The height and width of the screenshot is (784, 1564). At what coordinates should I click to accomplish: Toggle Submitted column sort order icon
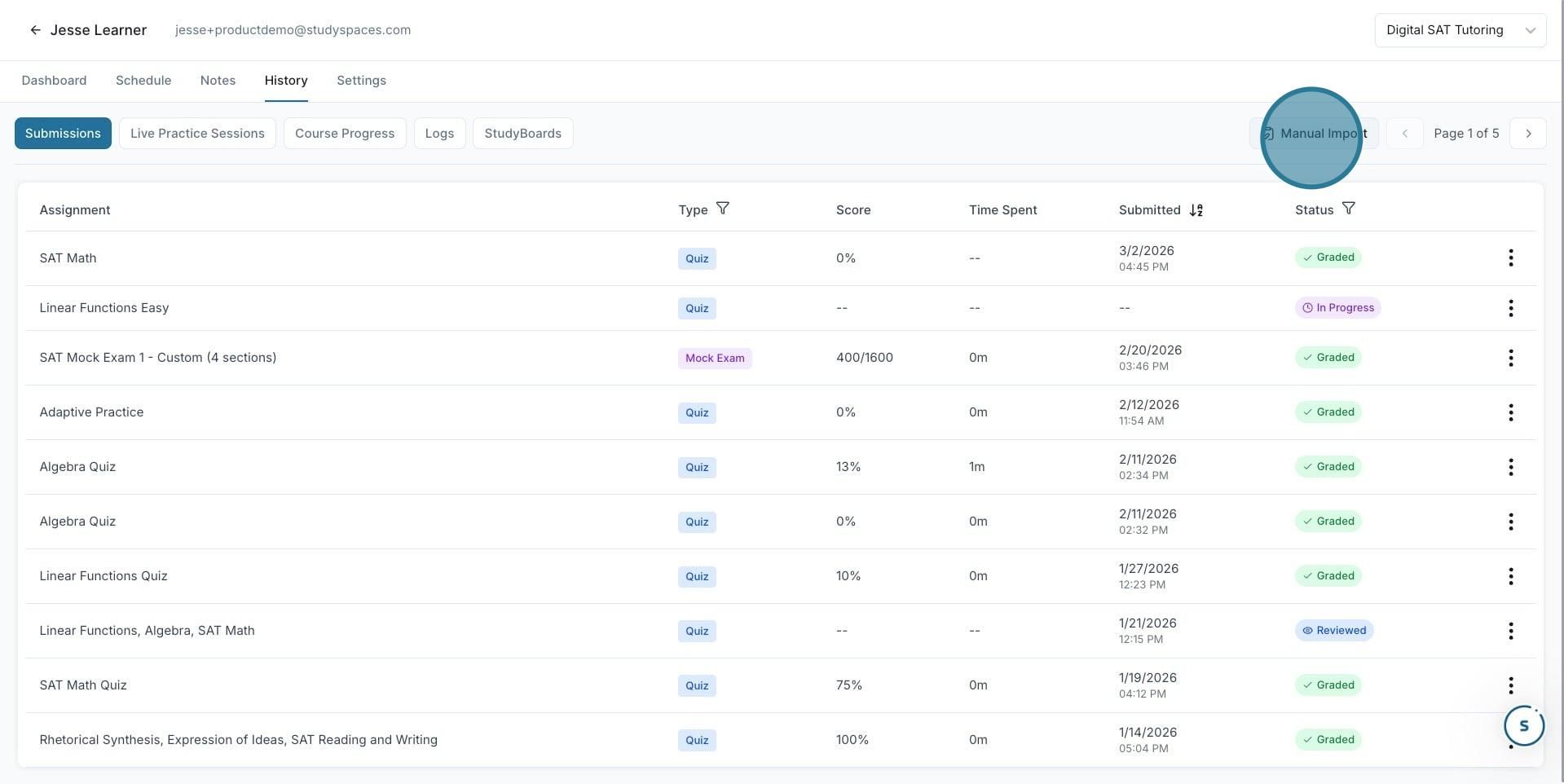click(1196, 210)
